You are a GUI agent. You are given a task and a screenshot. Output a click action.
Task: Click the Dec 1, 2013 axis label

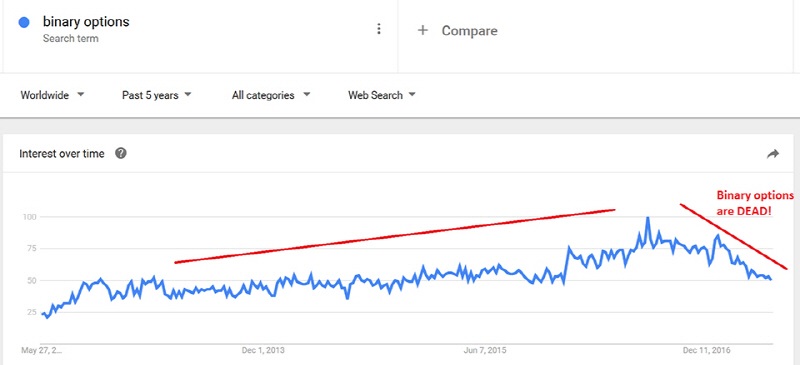pos(263,351)
